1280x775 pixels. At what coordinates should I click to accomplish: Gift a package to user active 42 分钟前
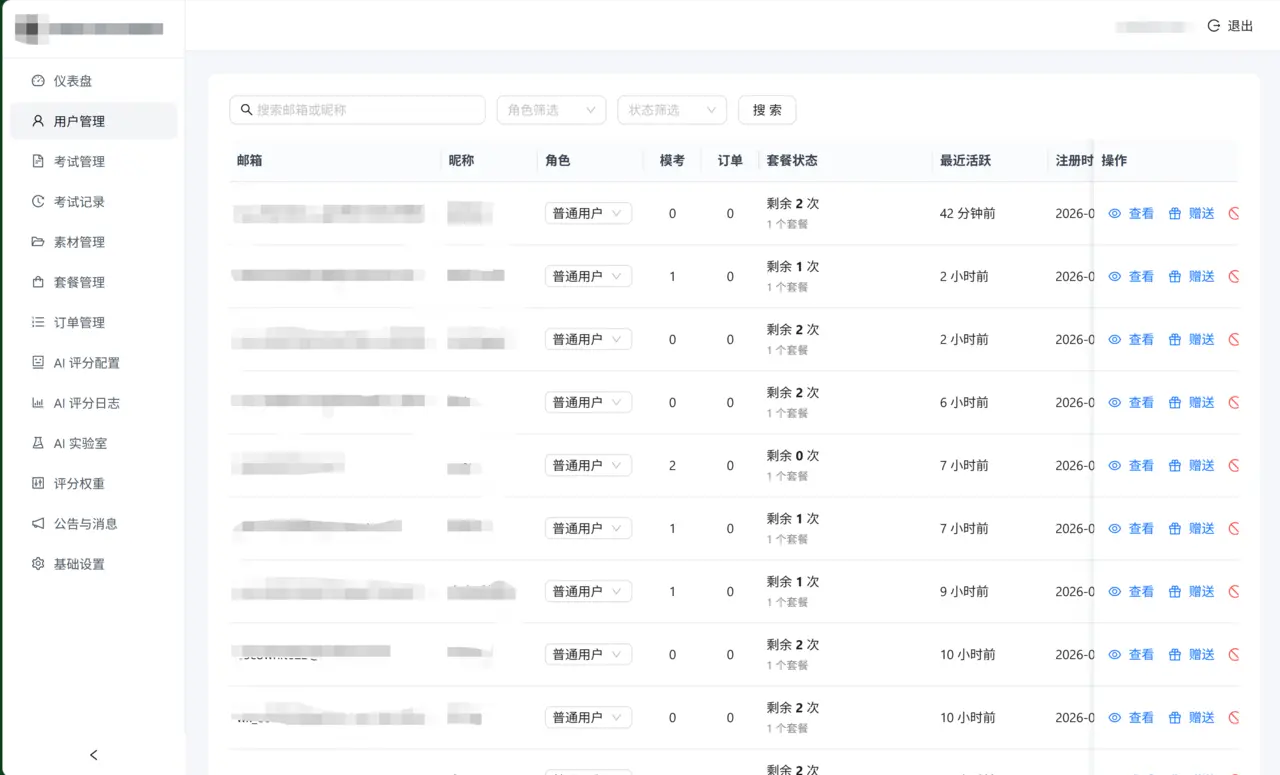coord(1192,213)
